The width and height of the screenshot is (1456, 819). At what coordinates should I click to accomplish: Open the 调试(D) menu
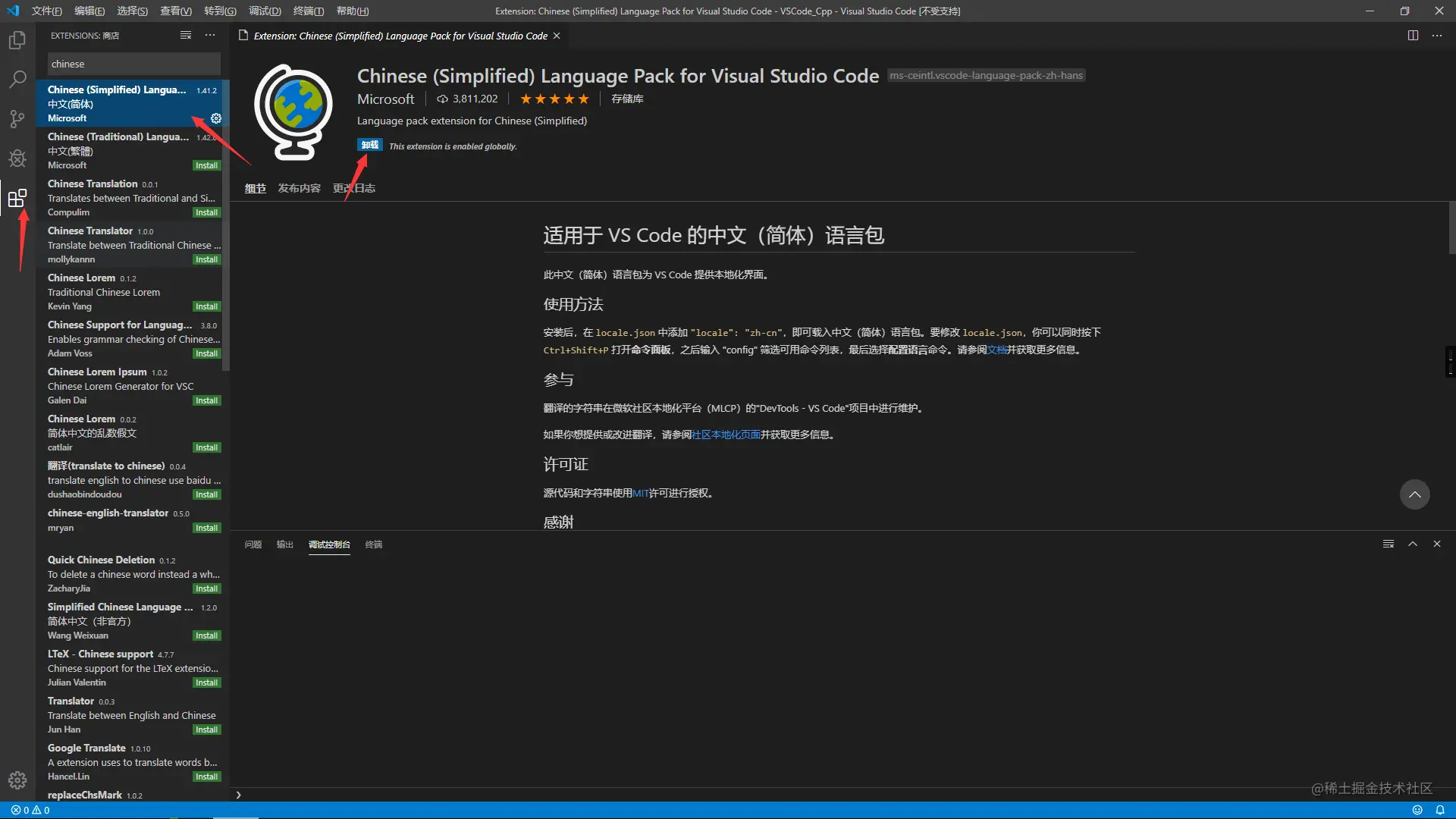pyautogui.click(x=265, y=11)
